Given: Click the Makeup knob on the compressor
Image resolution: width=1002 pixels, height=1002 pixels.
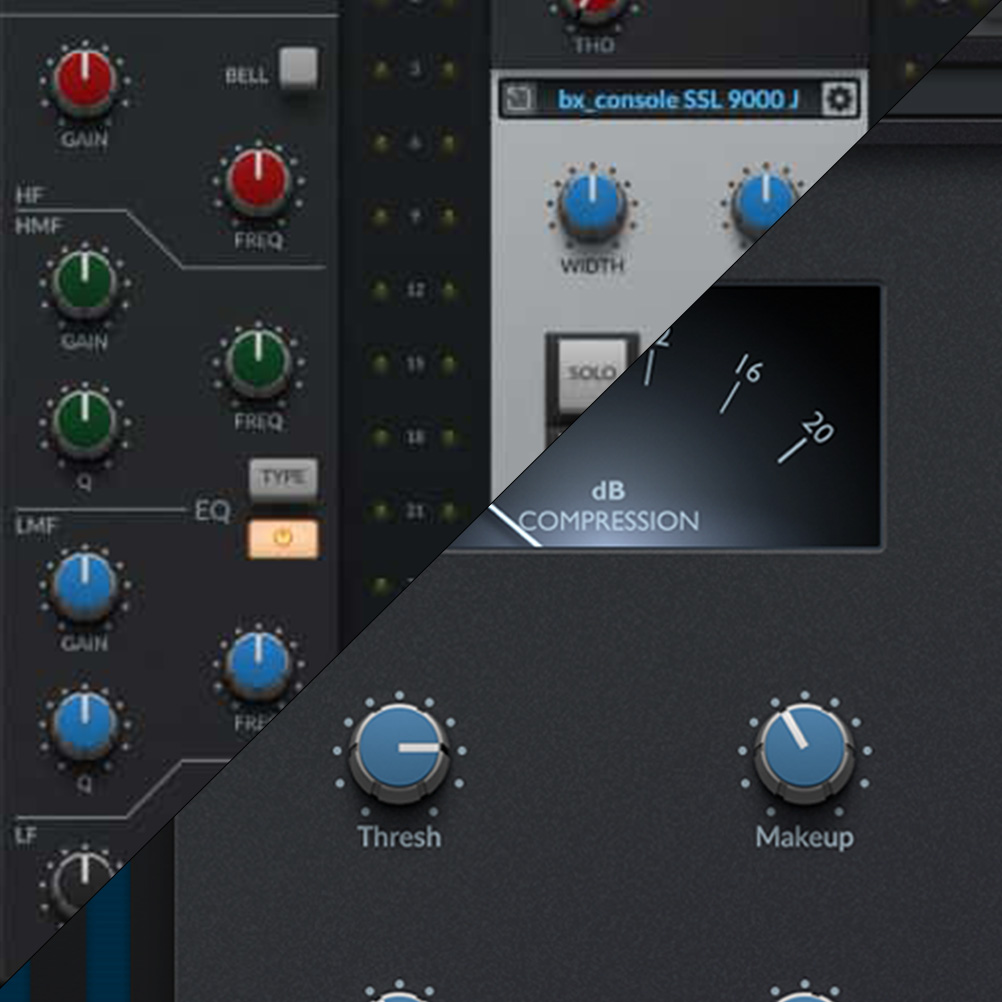Looking at the screenshot, I should [804, 752].
